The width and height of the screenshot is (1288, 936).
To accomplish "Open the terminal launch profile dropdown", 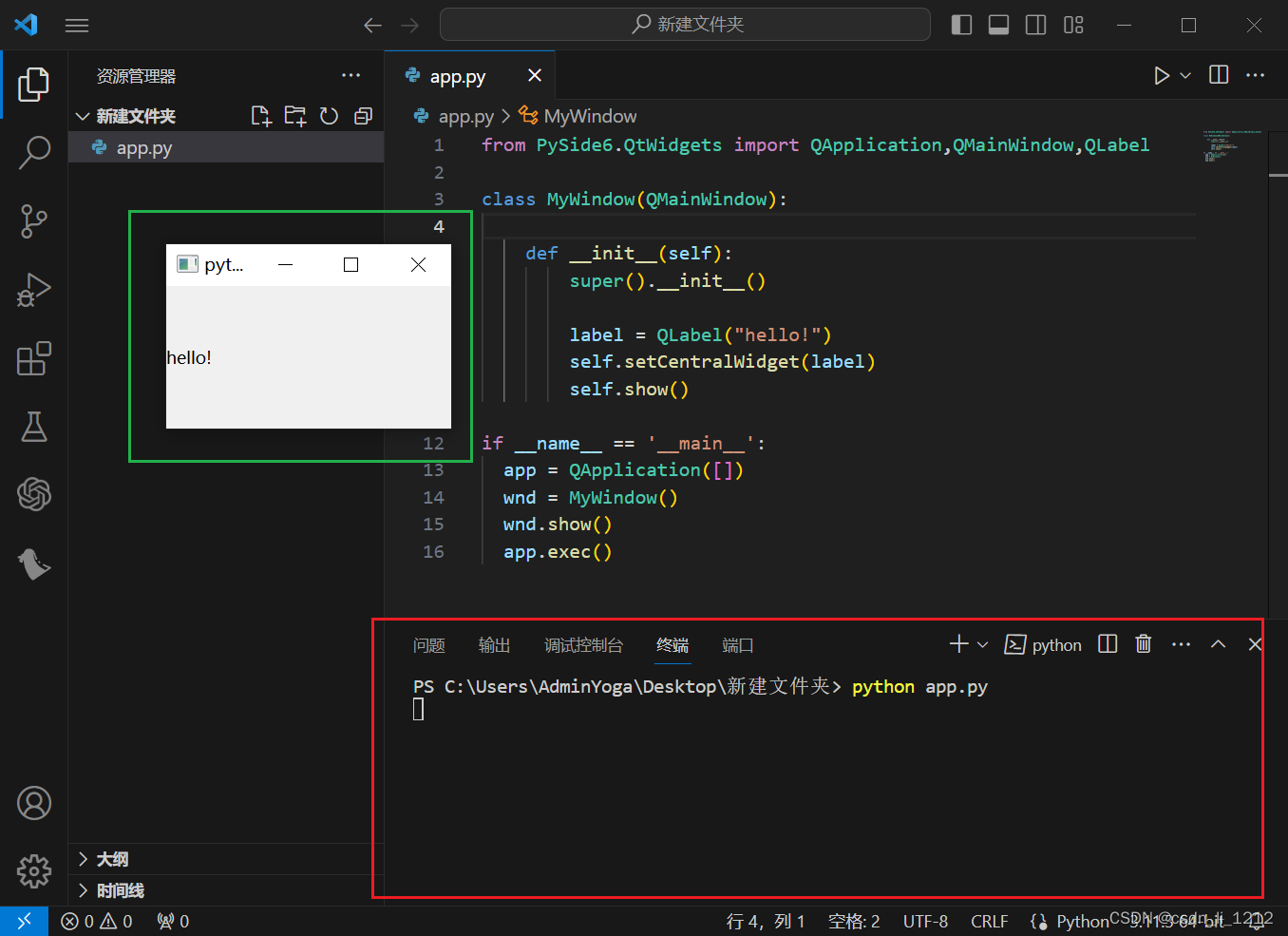I will pyautogui.click(x=983, y=644).
